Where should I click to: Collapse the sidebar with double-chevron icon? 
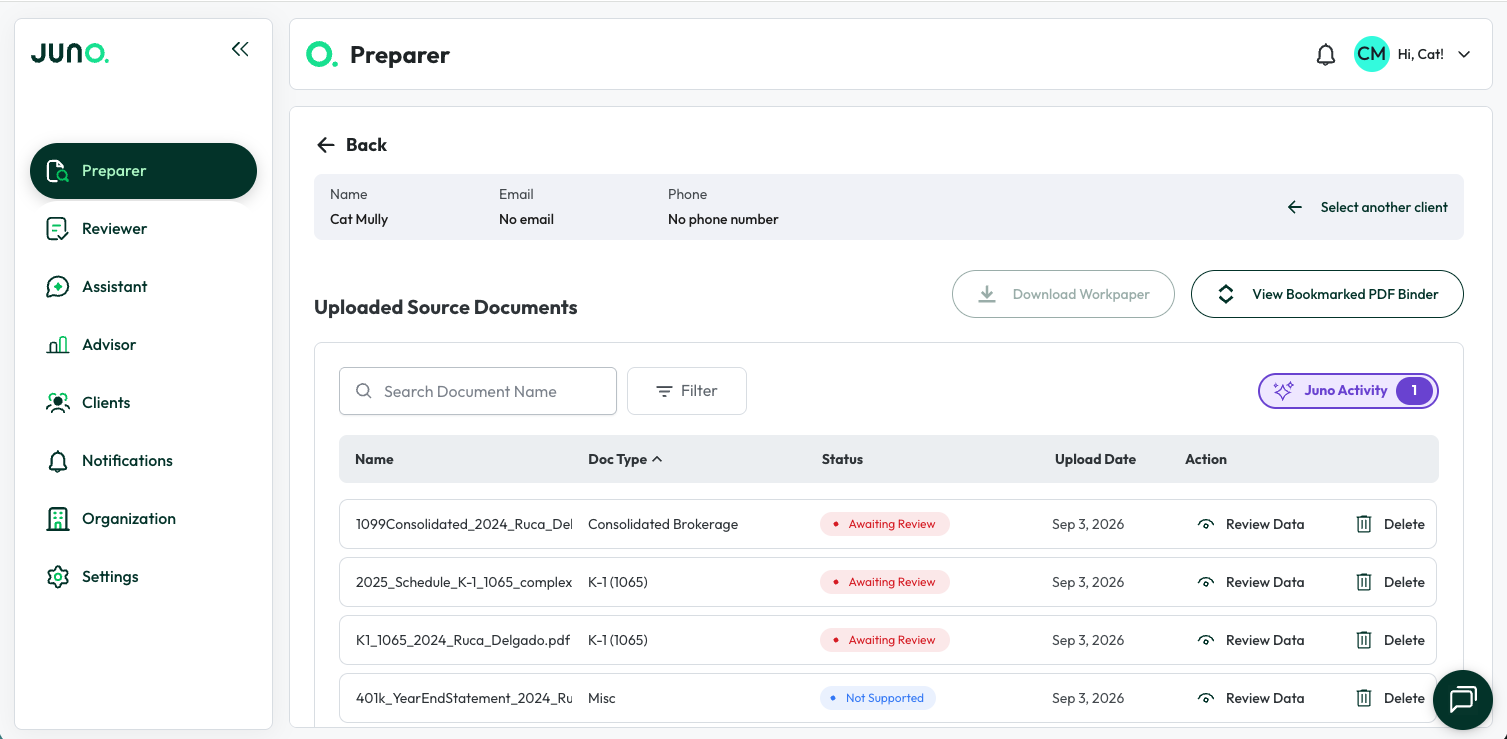[240, 49]
